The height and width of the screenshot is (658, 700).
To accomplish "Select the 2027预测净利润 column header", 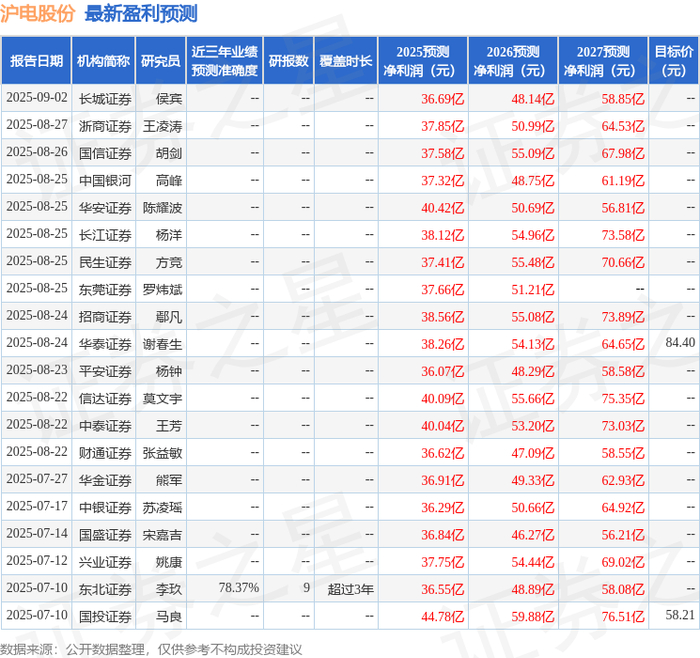I will pos(603,61).
